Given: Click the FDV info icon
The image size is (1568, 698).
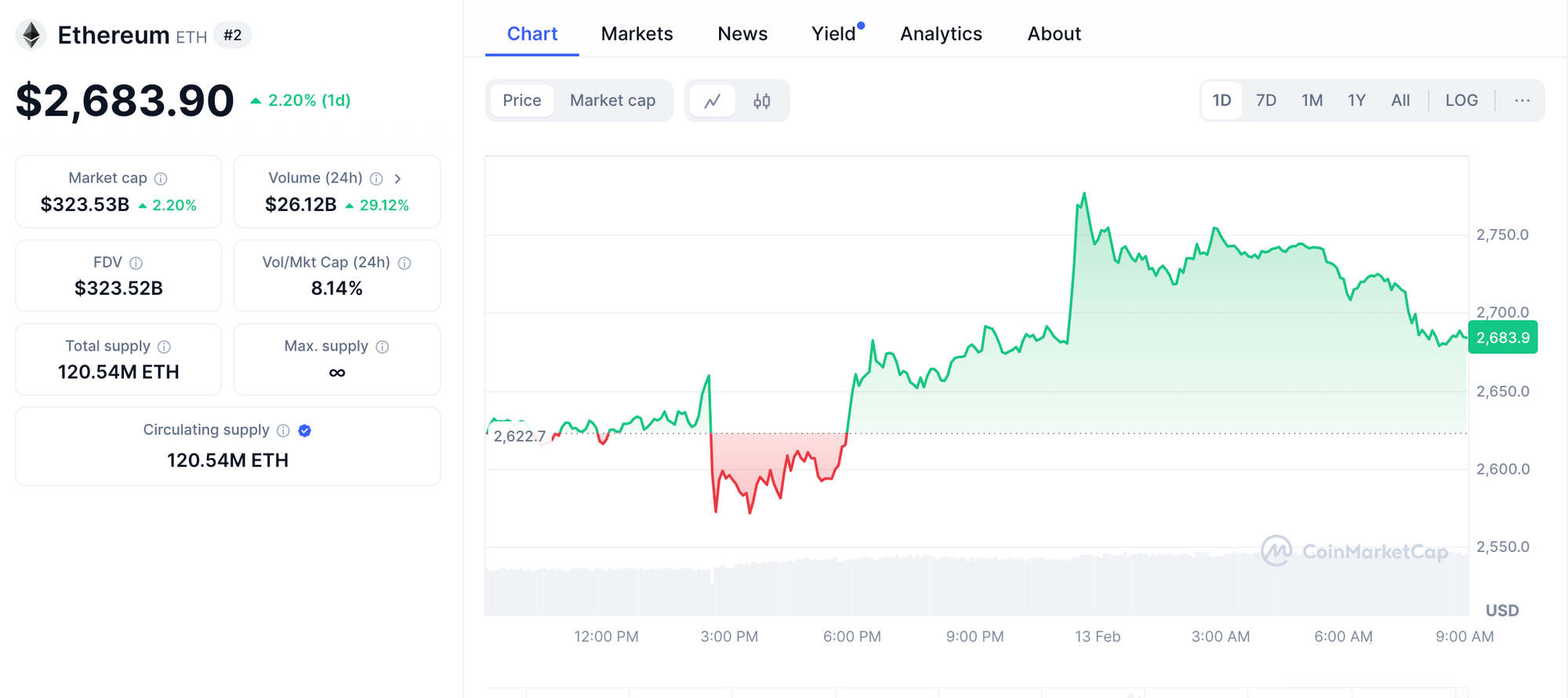Looking at the screenshot, I should (136, 263).
